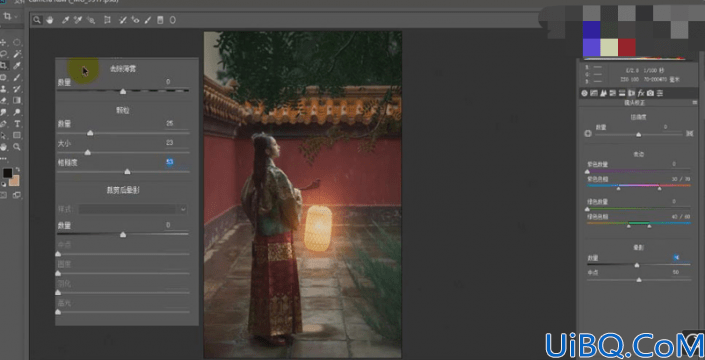Open the Lens Corrections panel menu
This screenshot has height=360, width=705.
(x=694, y=103)
